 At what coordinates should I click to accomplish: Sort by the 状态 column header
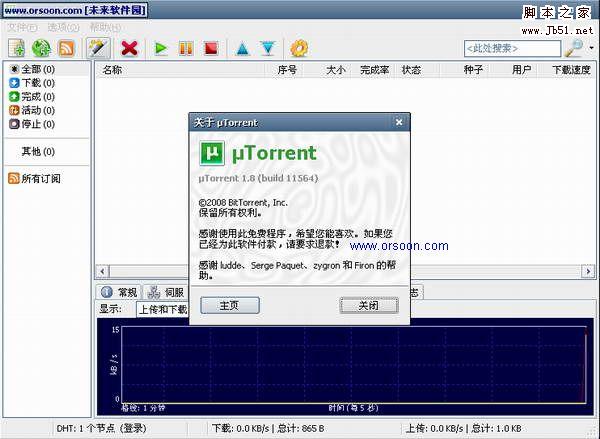[x=417, y=70]
